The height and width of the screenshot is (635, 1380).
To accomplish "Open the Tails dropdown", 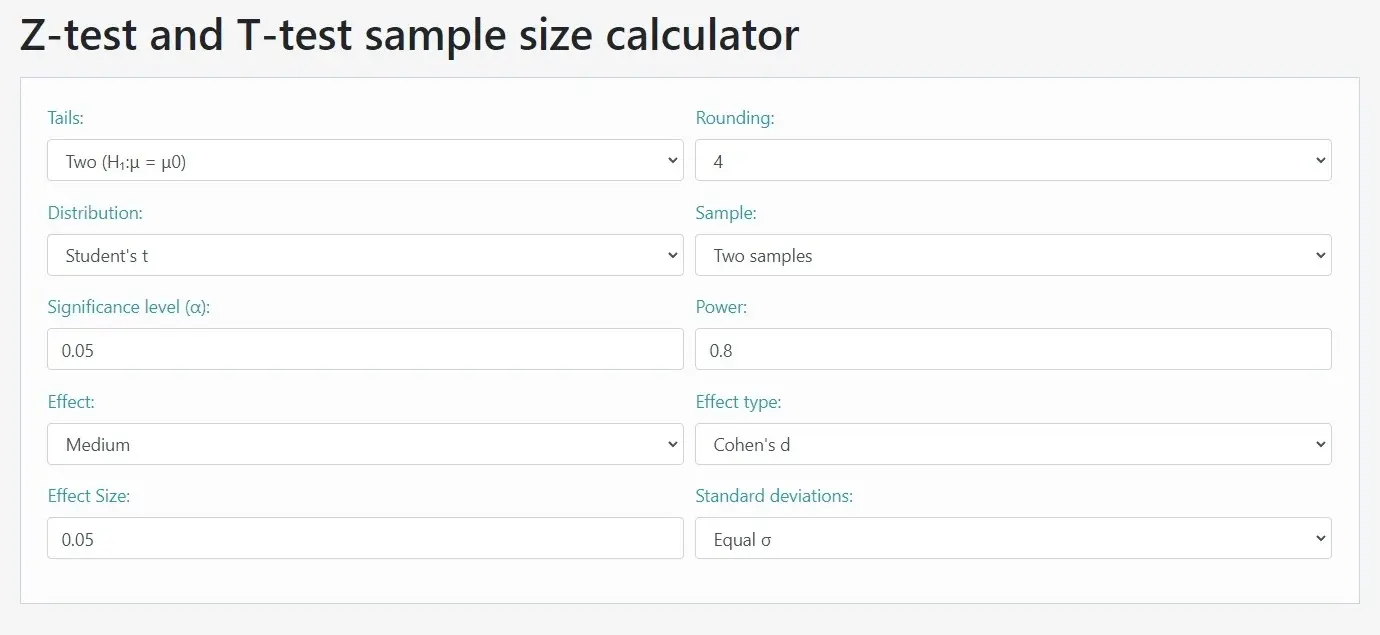I will (x=365, y=161).
